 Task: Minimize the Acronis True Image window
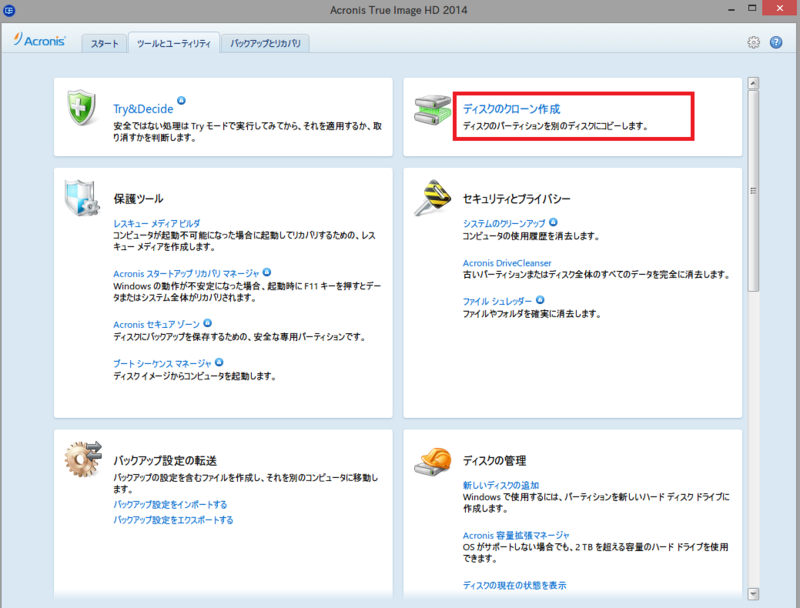pos(731,9)
